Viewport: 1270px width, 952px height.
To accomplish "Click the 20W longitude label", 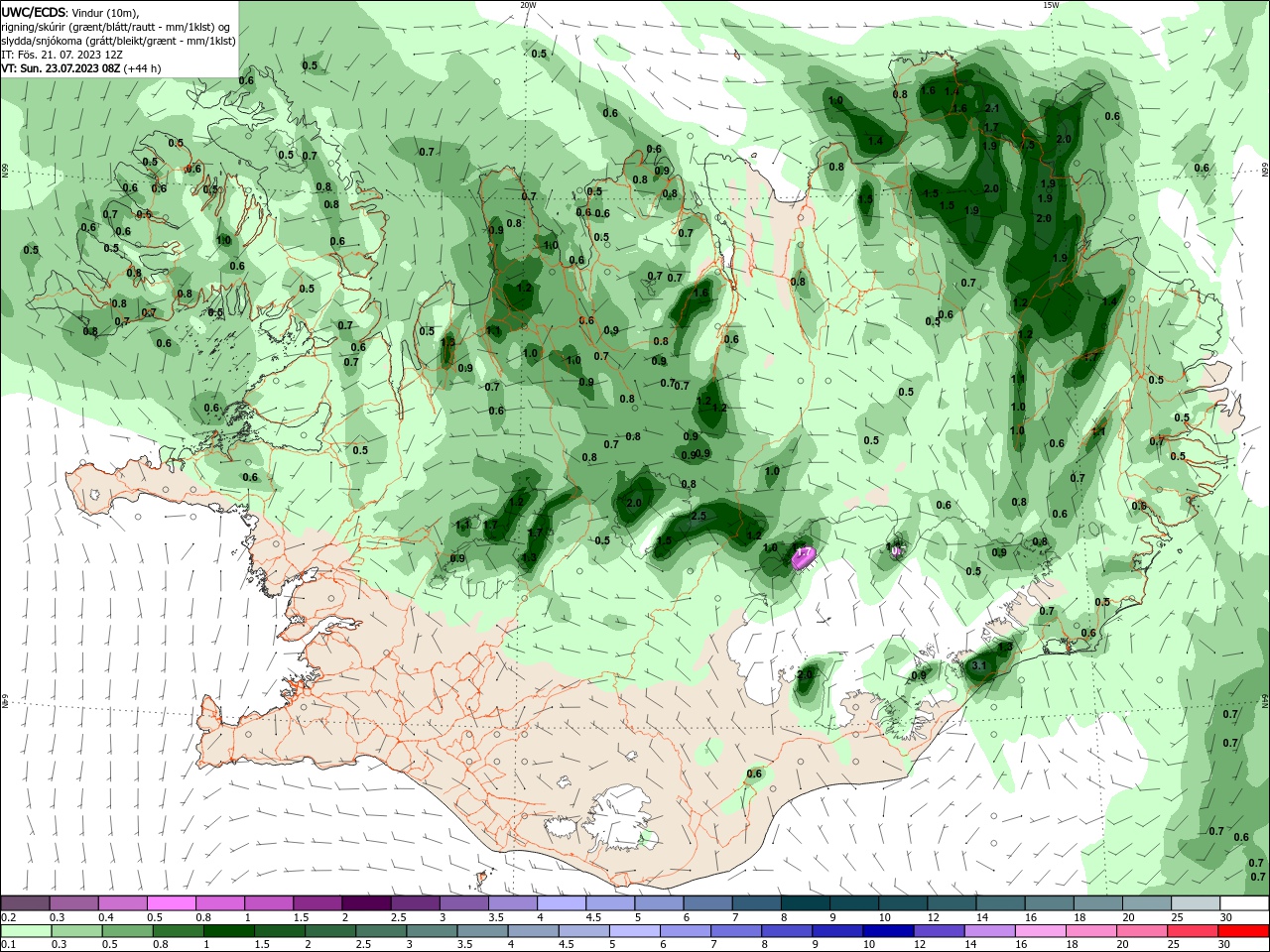I will [x=528, y=5].
